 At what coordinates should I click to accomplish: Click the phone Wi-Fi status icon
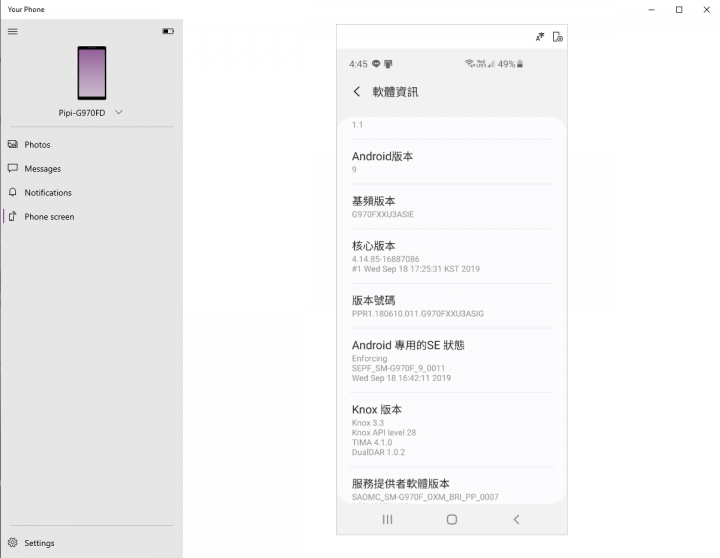[x=469, y=63]
